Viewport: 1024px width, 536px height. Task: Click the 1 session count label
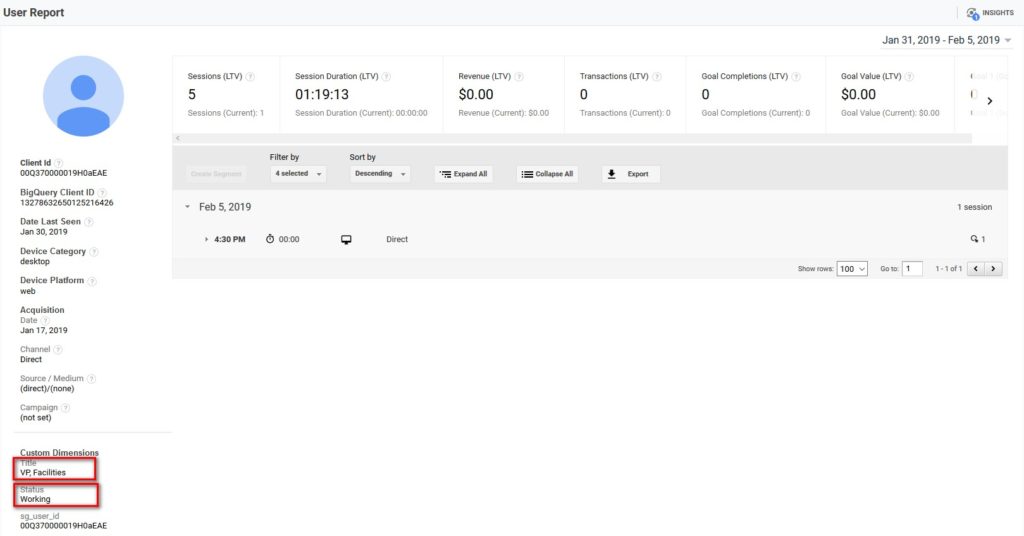tap(974, 207)
